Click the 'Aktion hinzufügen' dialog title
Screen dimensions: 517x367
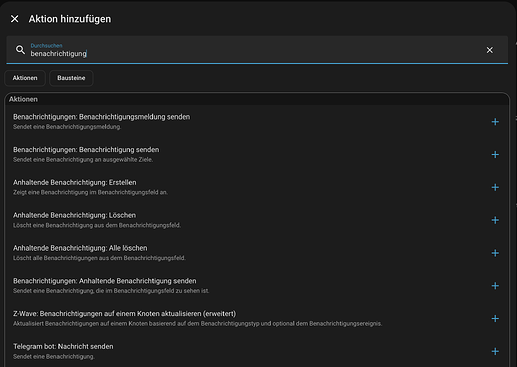tap(70, 19)
